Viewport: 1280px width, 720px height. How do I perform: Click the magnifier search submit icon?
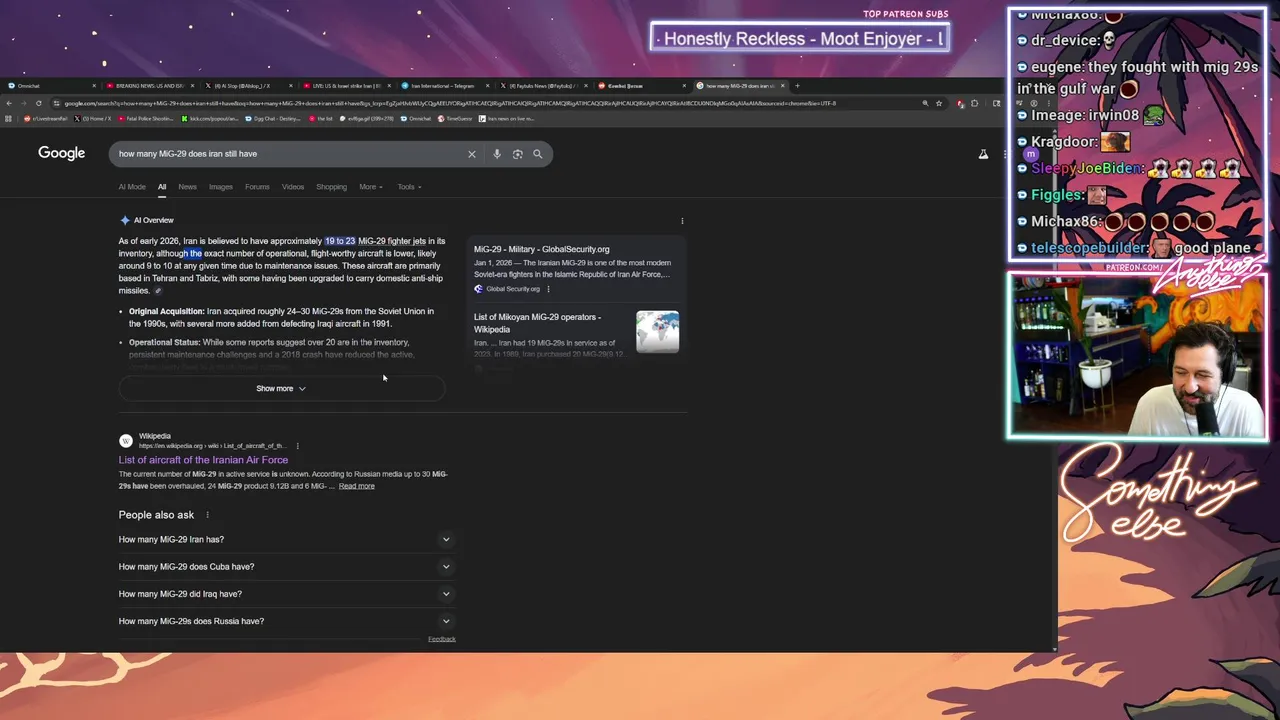click(x=537, y=154)
